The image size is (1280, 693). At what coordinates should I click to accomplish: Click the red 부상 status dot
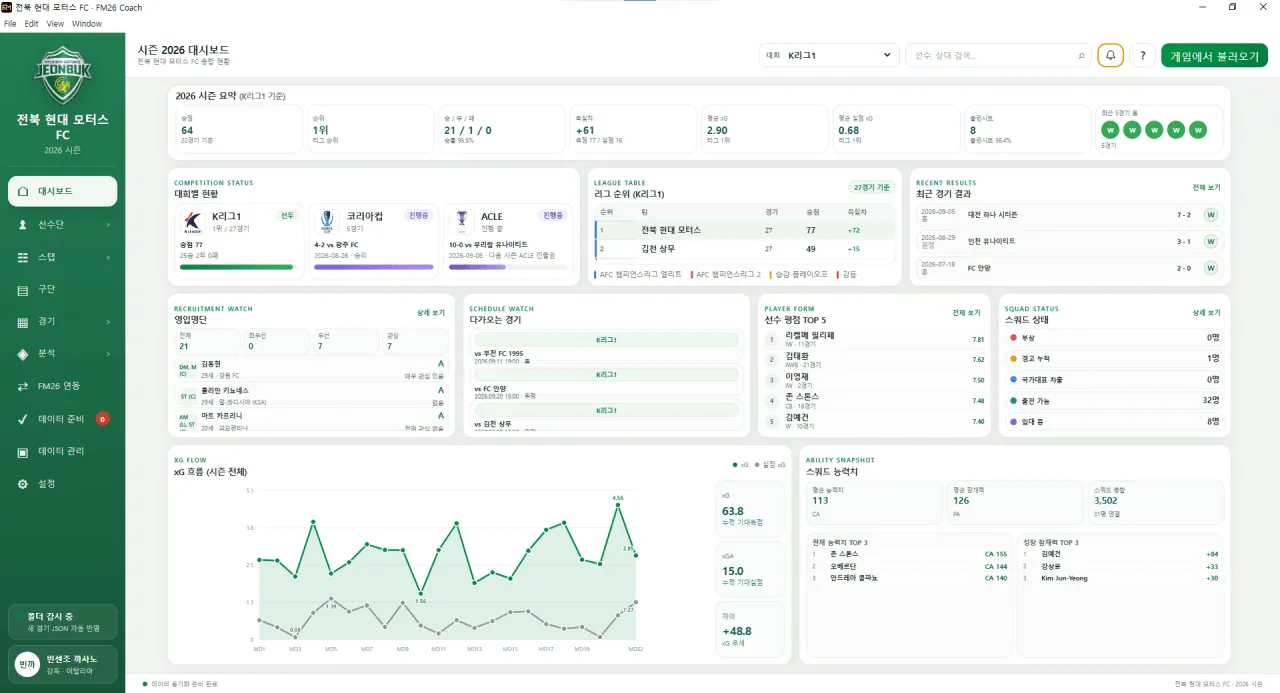[x=1014, y=338]
